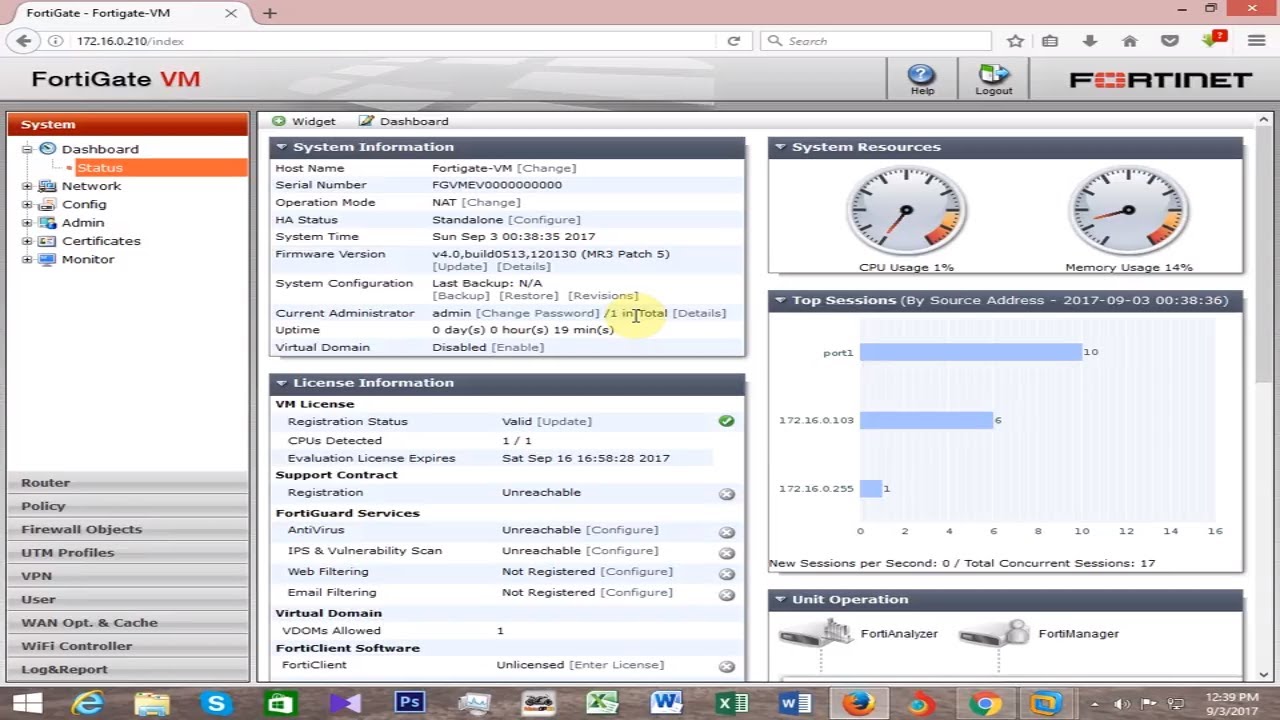
Task: Expand the Monitor tree node
Action: pyautogui.click(x=27, y=259)
